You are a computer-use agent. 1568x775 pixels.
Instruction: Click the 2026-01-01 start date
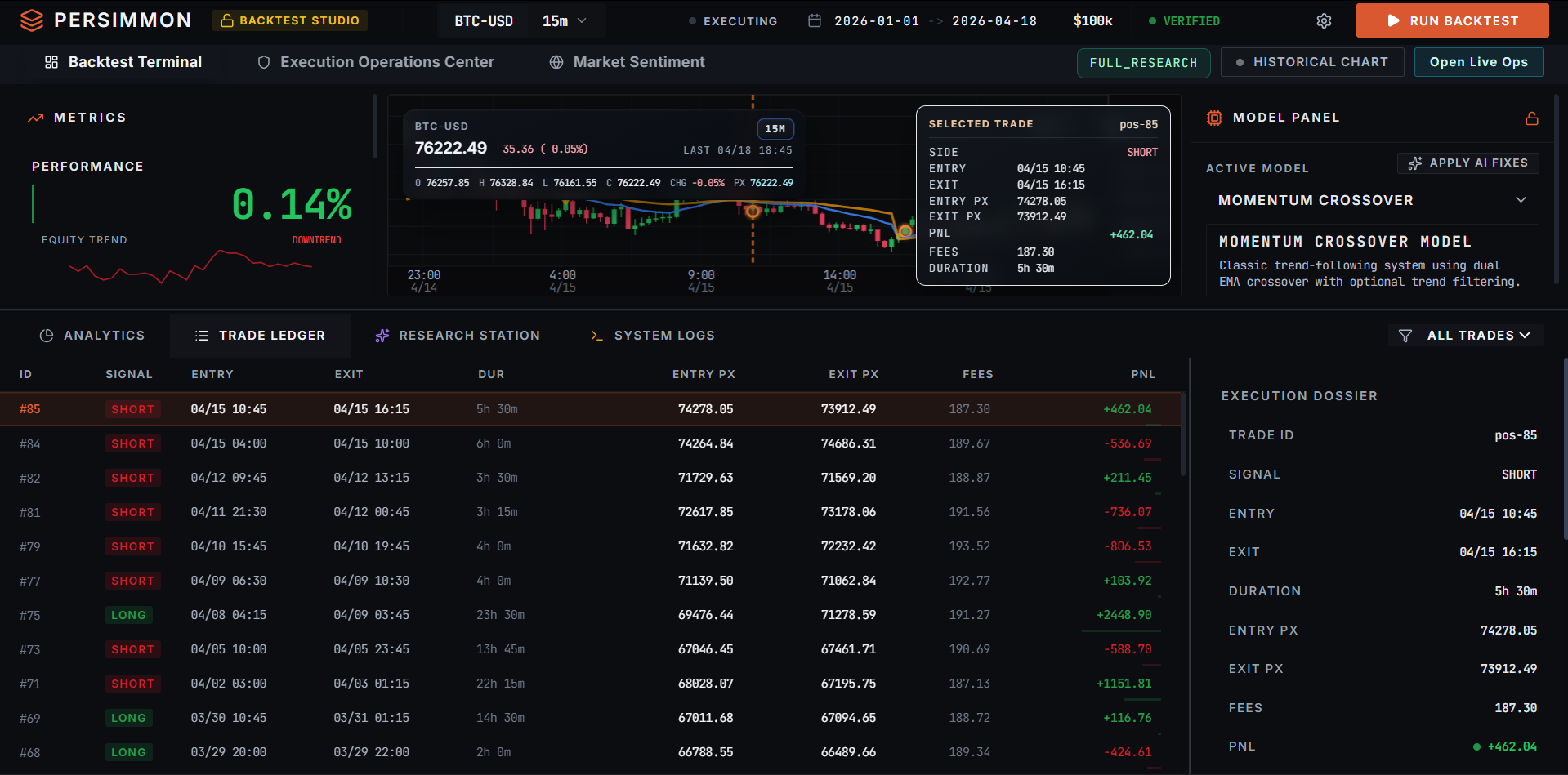[x=877, y=21]
